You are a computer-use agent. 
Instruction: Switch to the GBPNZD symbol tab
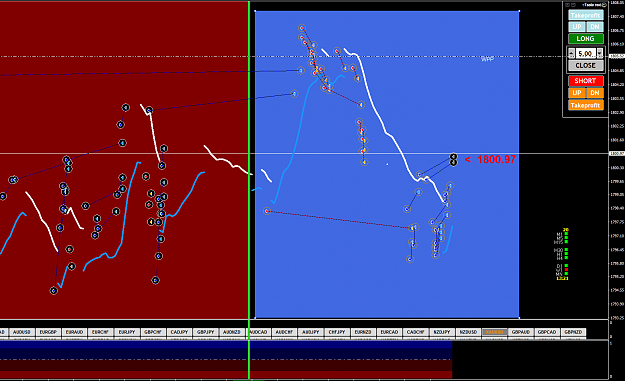point(573,332)
